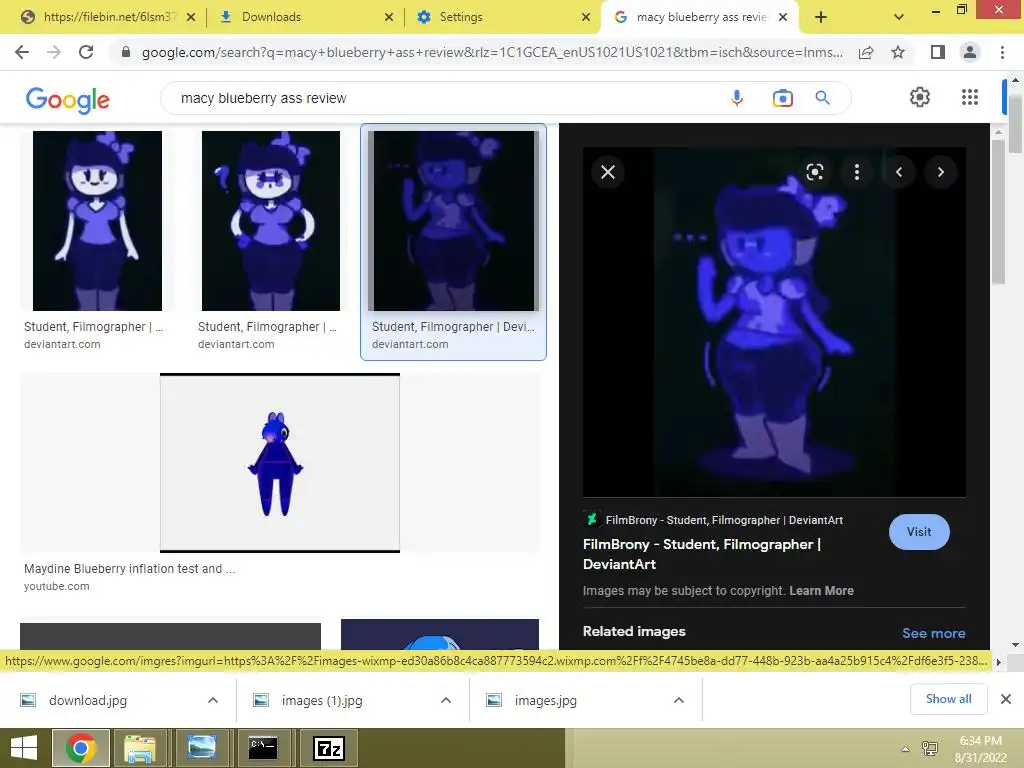Click the preview panel scrollbar thumb
Viewport: 1024px width, 768px height.
coord(998,212)
